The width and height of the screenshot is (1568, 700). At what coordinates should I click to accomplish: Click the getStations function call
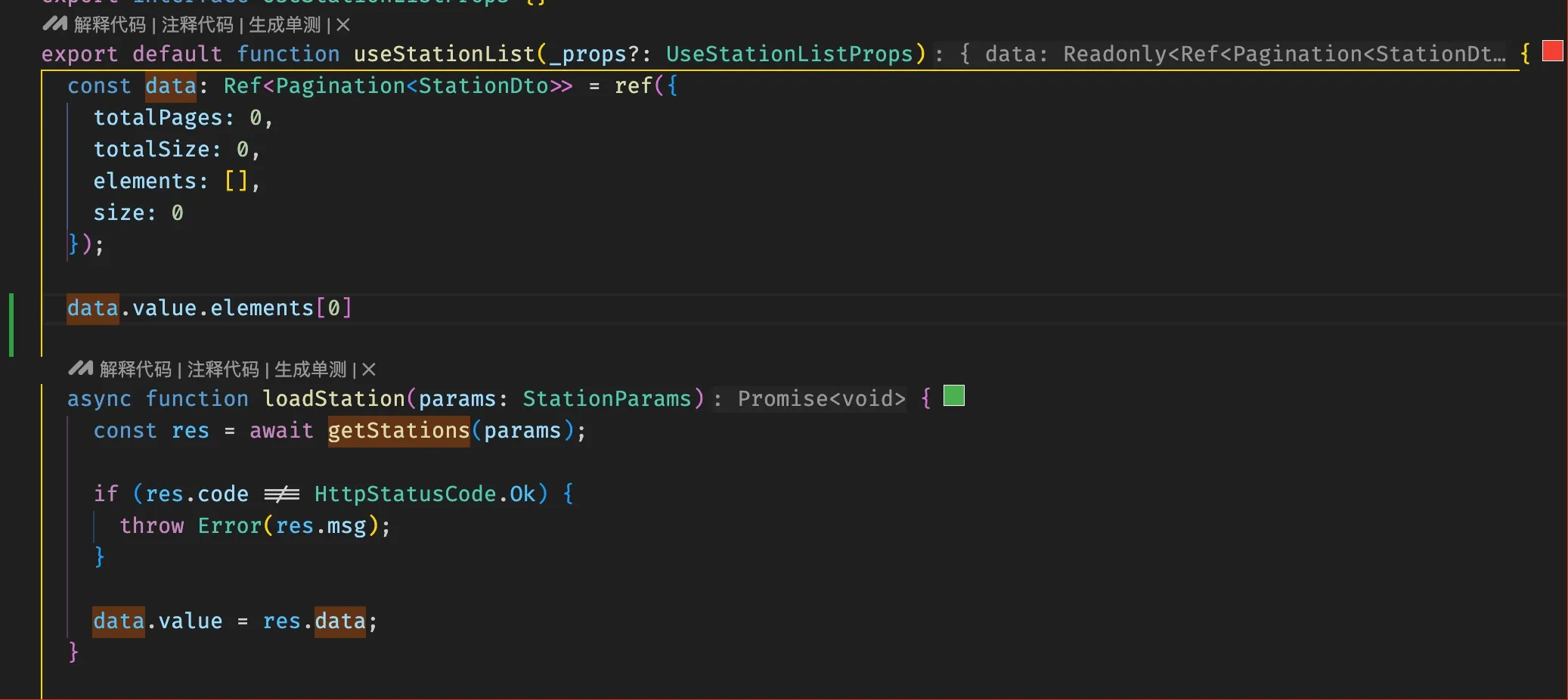pos(398,431)
